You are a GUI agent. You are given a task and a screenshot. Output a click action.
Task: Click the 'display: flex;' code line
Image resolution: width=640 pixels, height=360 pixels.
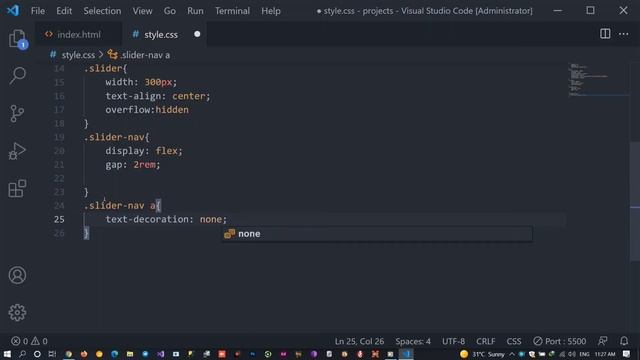click(x=144, y=151)
